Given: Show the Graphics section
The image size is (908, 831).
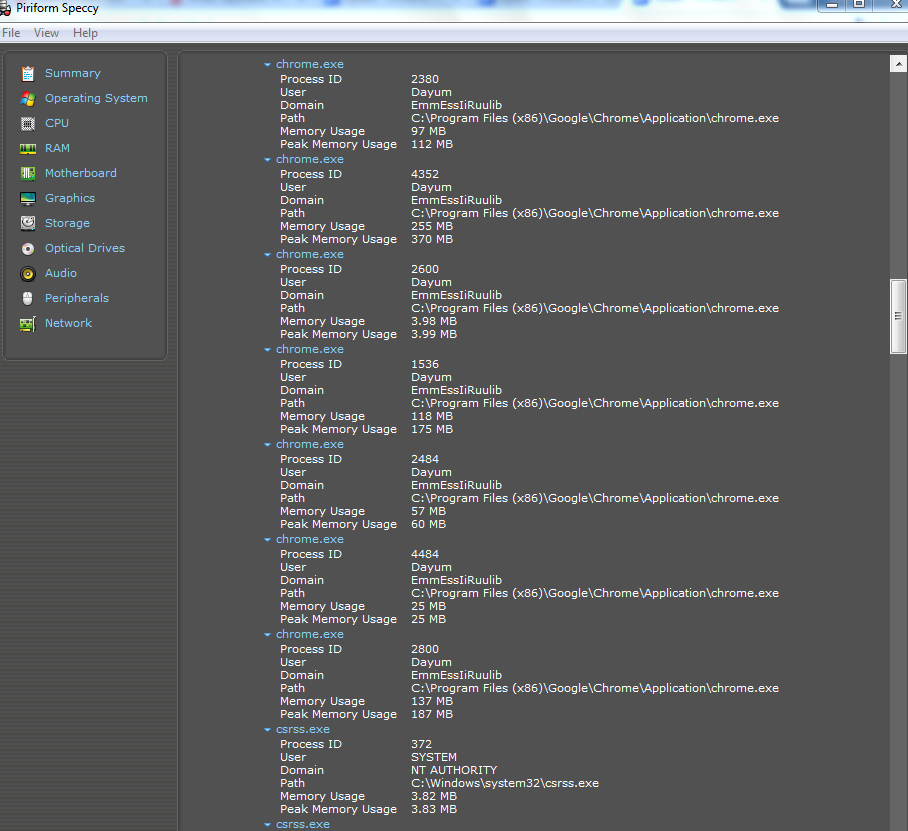Looking at the screenshot, I should pyautogui.click(x=69, y=198).
